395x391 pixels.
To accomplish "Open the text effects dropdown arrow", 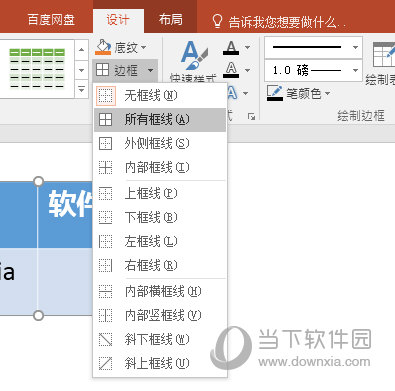I will pyautogui.click(x=246, y=93).
